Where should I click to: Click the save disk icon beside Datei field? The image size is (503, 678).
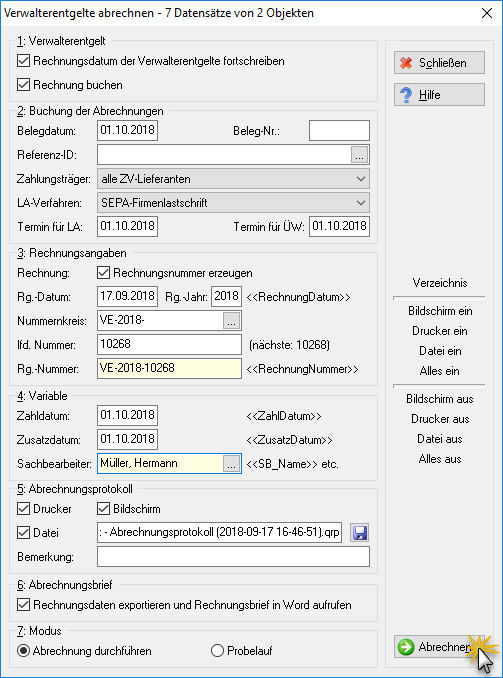(x=360, y=533)
